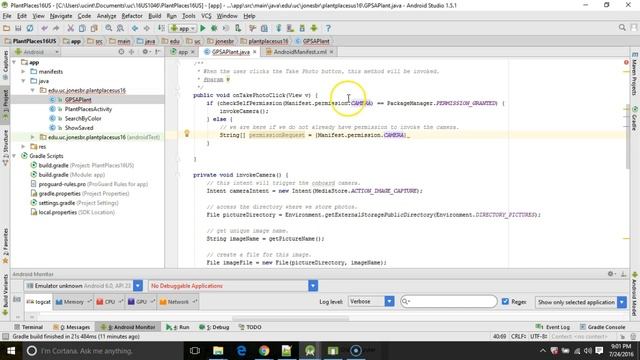Click the Make Project icon

(161, 28)
